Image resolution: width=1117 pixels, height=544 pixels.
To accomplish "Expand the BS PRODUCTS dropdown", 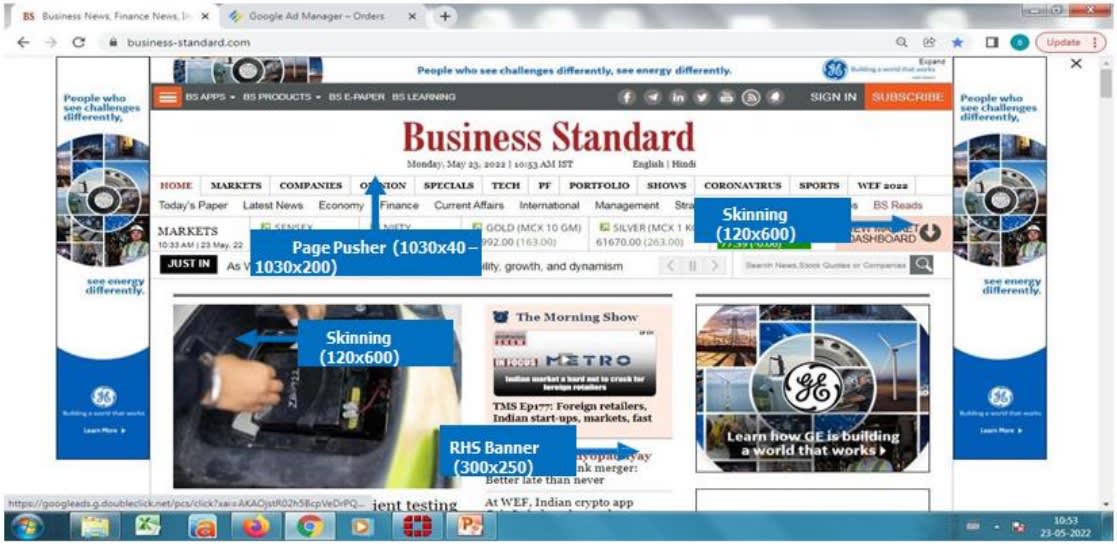I will [282, 97].
